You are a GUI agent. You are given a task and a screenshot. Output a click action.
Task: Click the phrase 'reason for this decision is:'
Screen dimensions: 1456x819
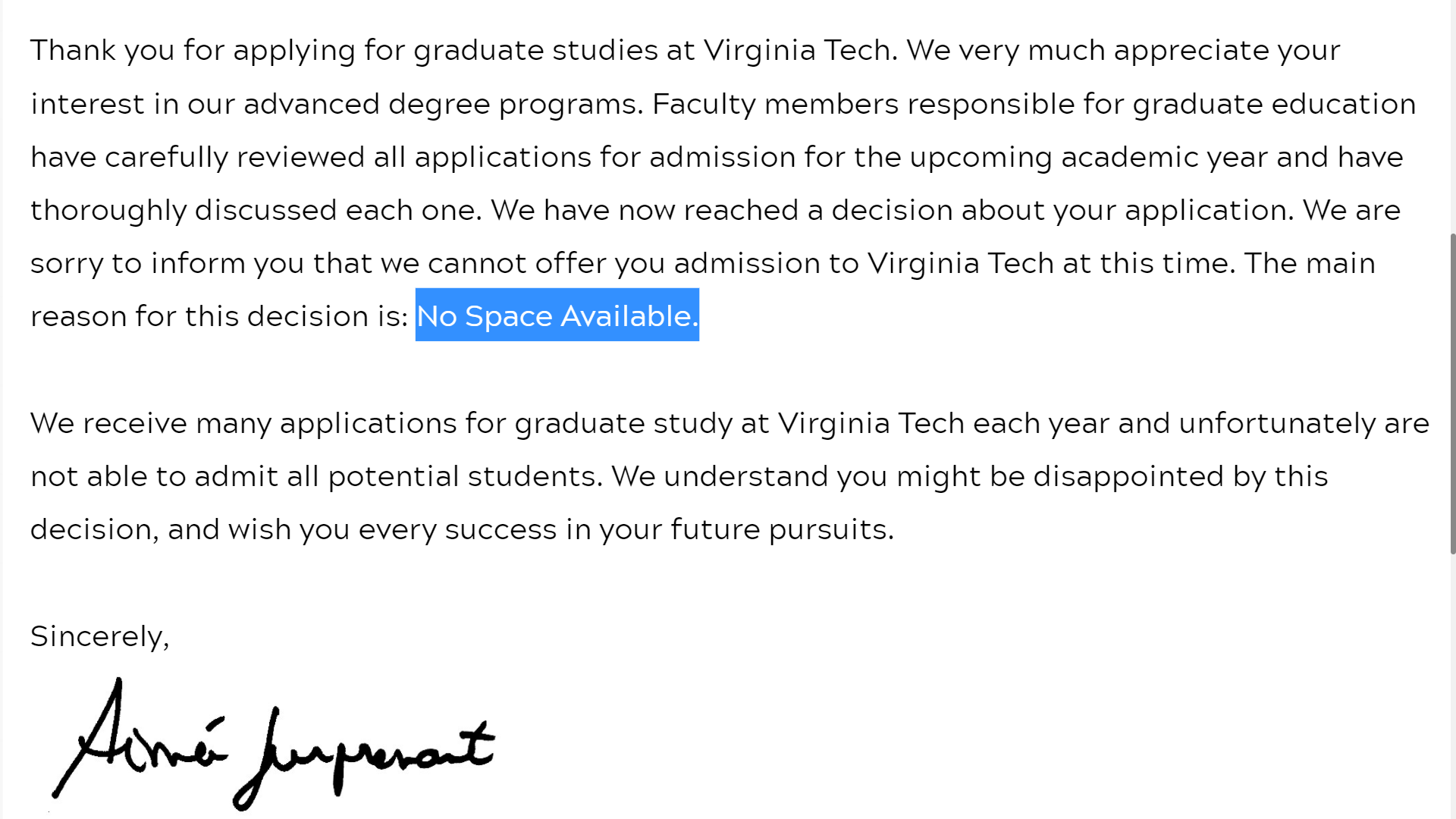tap(219, 316)
